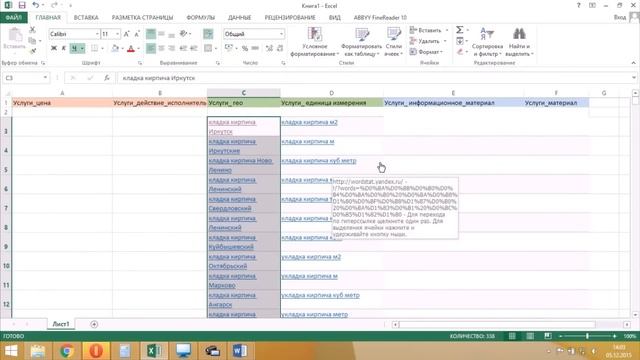The width and height of the screenshot is (640, 360).
Task: Click the comma style (000) icon
Action: click(x=255, y=48)
